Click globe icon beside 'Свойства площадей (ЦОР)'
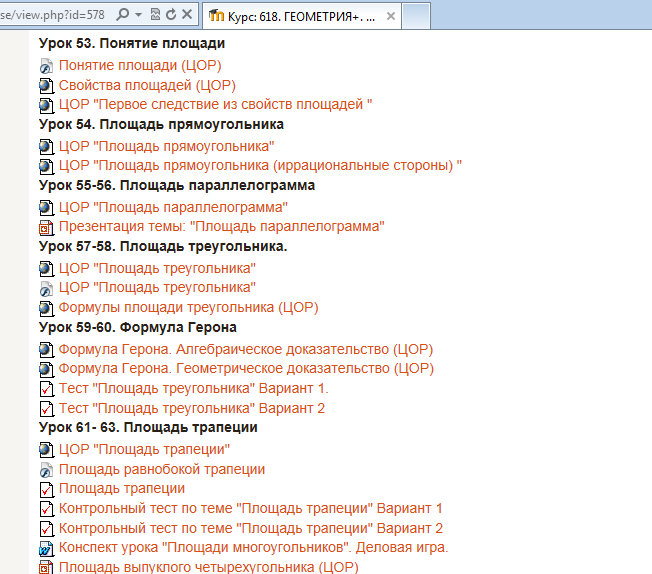 (46, 86)
